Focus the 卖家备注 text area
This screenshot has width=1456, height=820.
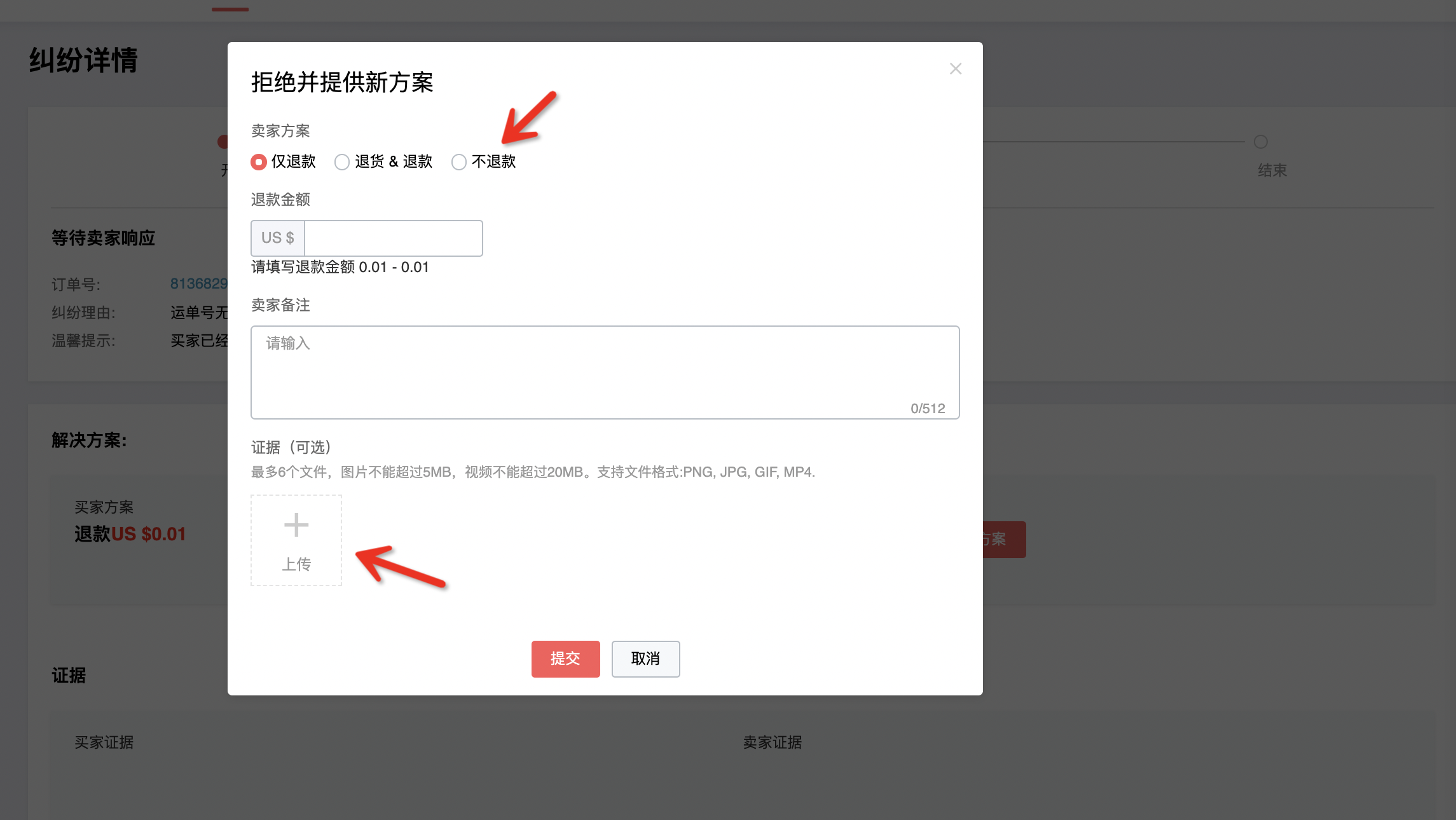pos(605,372)
